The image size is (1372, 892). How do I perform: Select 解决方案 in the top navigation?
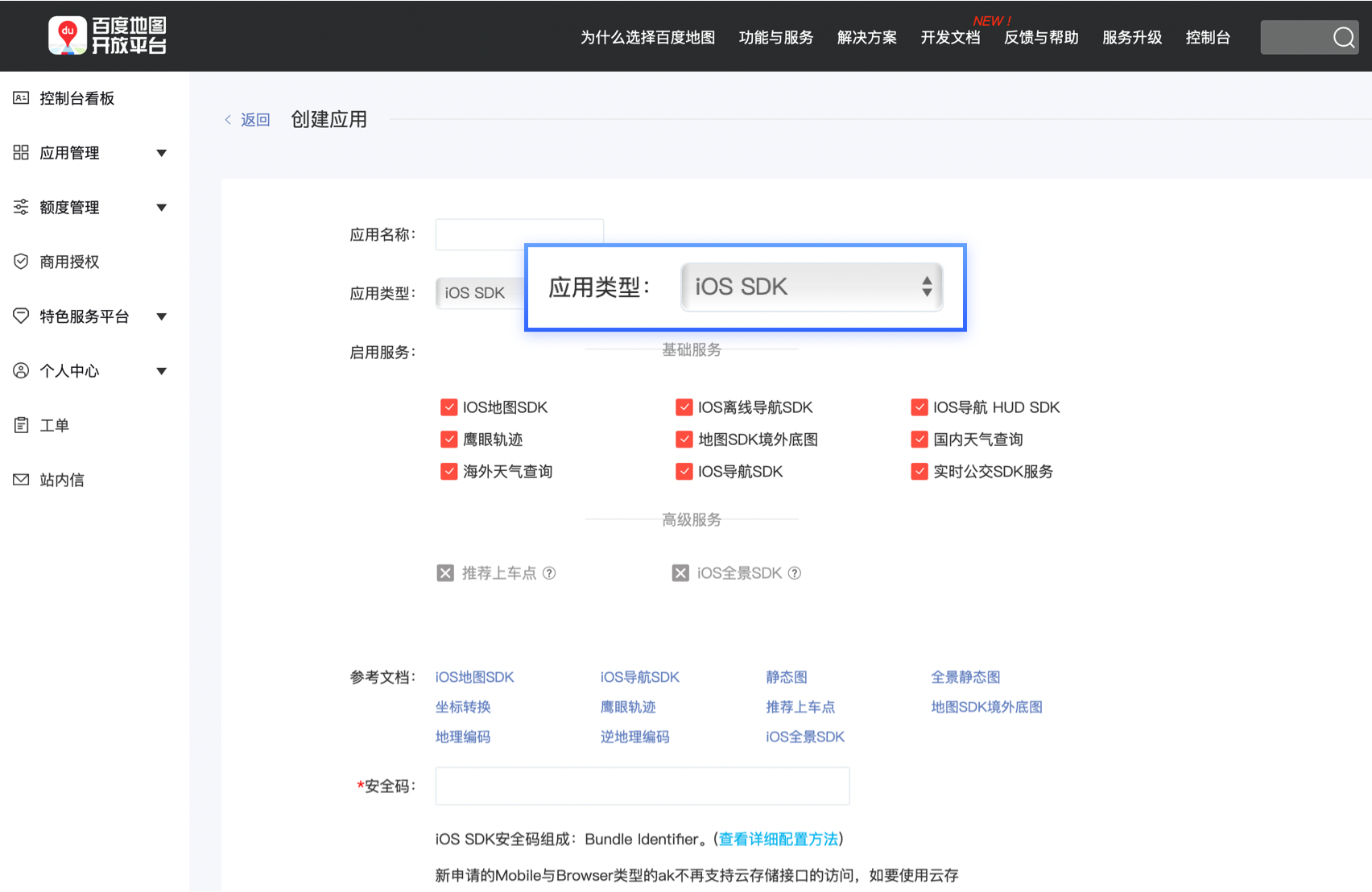tap(866, 37)
